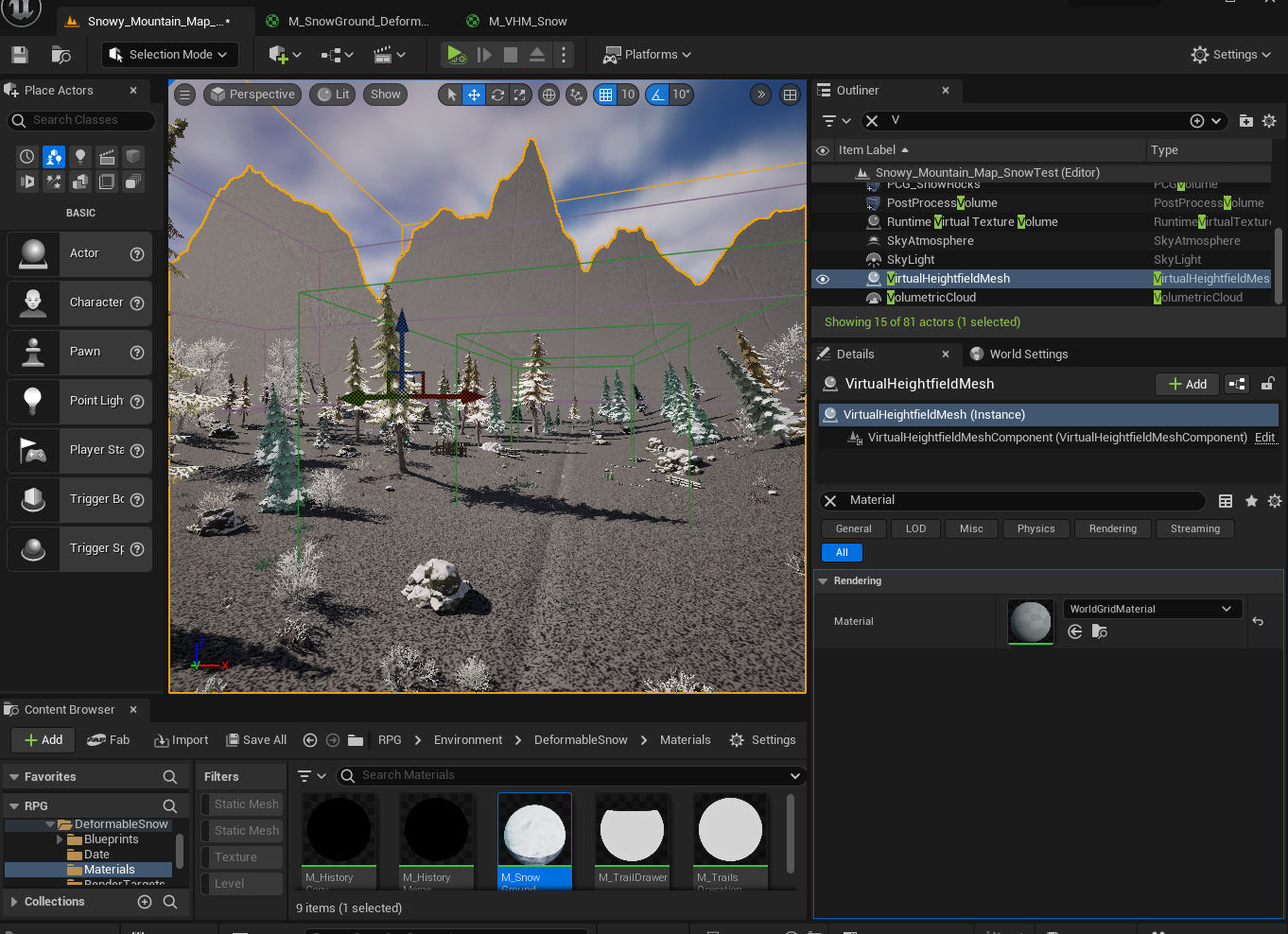This screenshot has width=1288, height=934.
Task: Open the Platforms dropdown menu
Action: [x=648, y=55]
